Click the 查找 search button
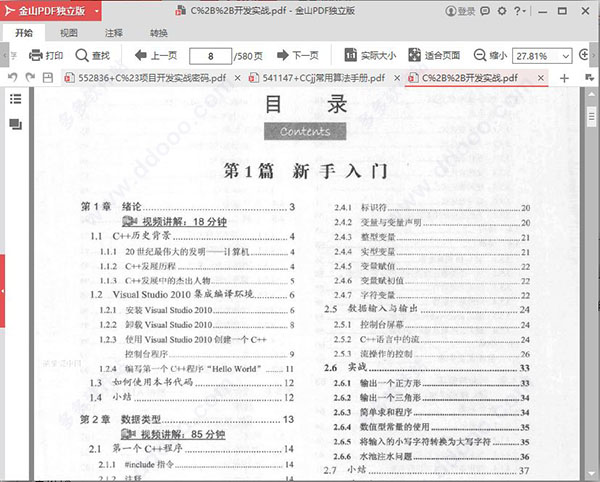Image resolution: width=600 pixels, height=482 pixels. 93,56
